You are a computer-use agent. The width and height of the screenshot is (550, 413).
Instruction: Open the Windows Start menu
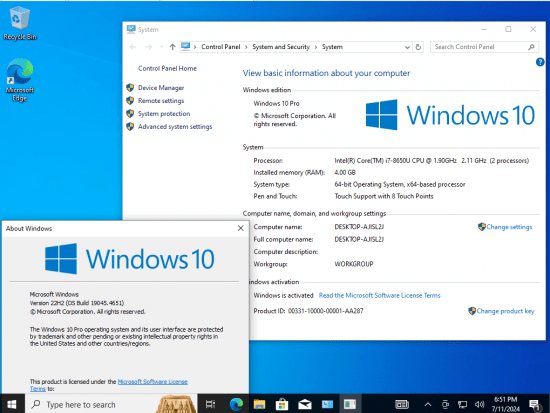12,405
